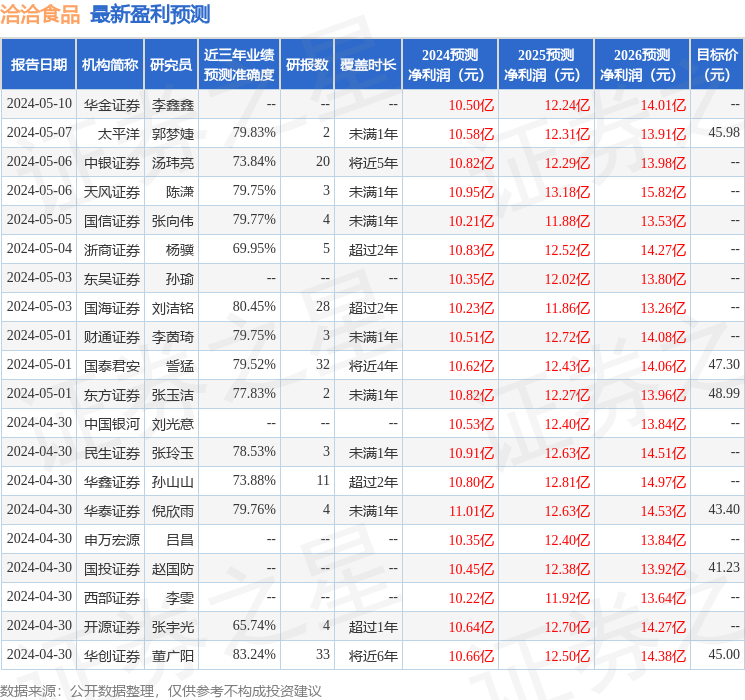
Task: Click the 财通证券 institution cell
Action: 112,337
